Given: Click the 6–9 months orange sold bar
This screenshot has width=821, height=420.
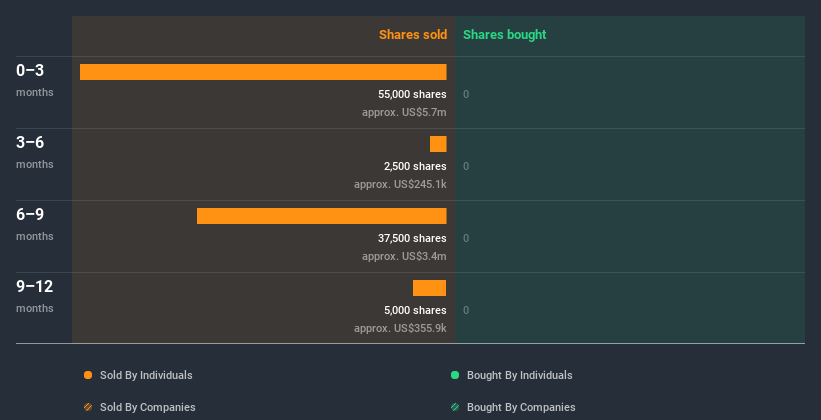Looking at the screenshot, I should click(x=321, y=216).
